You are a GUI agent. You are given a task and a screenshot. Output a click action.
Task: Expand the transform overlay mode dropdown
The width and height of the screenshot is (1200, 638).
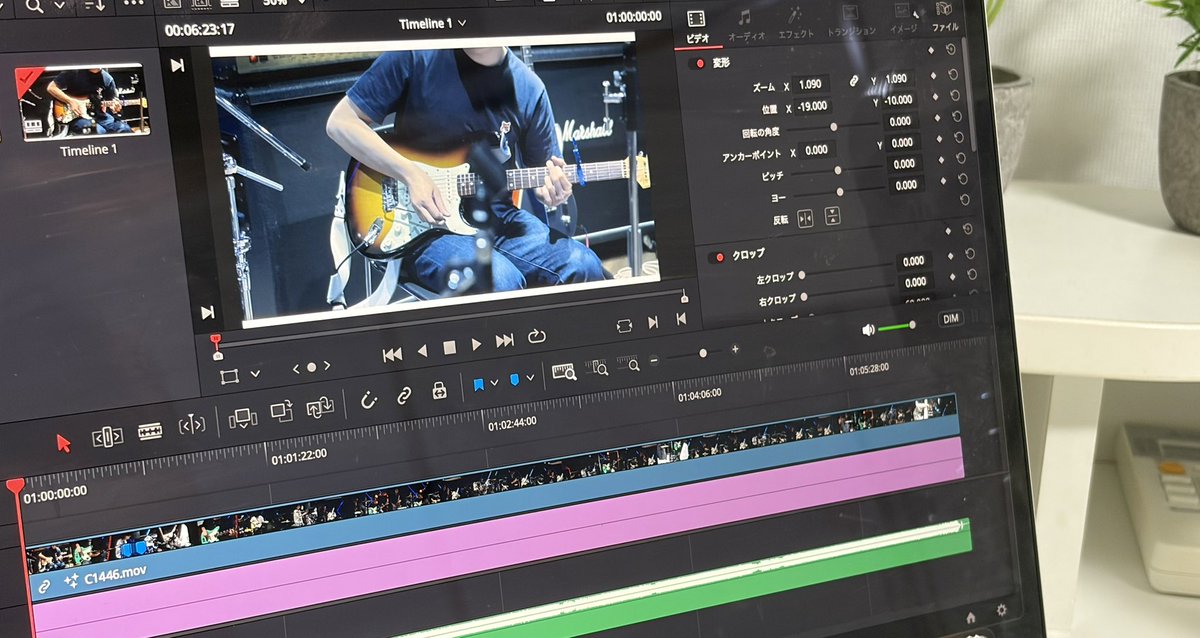(255, 373)
